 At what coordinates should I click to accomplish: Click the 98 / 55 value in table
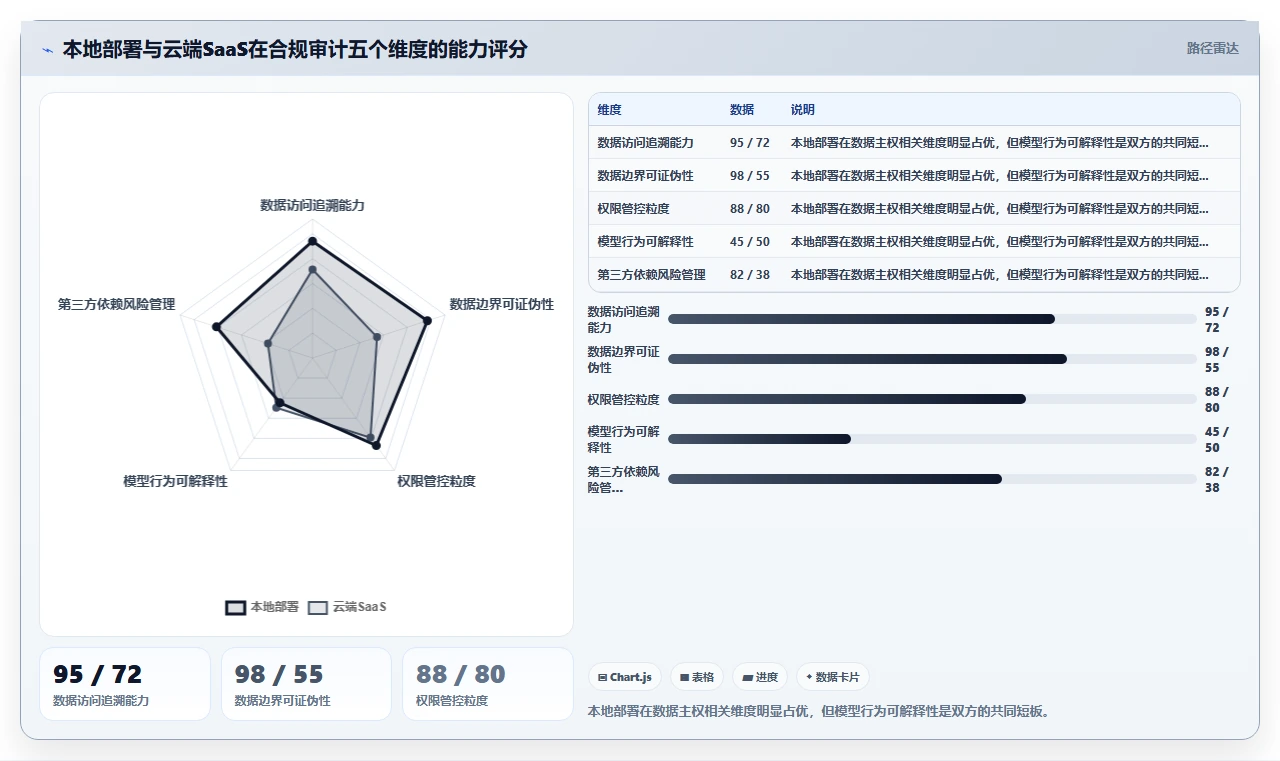click(x=750, y=176)
